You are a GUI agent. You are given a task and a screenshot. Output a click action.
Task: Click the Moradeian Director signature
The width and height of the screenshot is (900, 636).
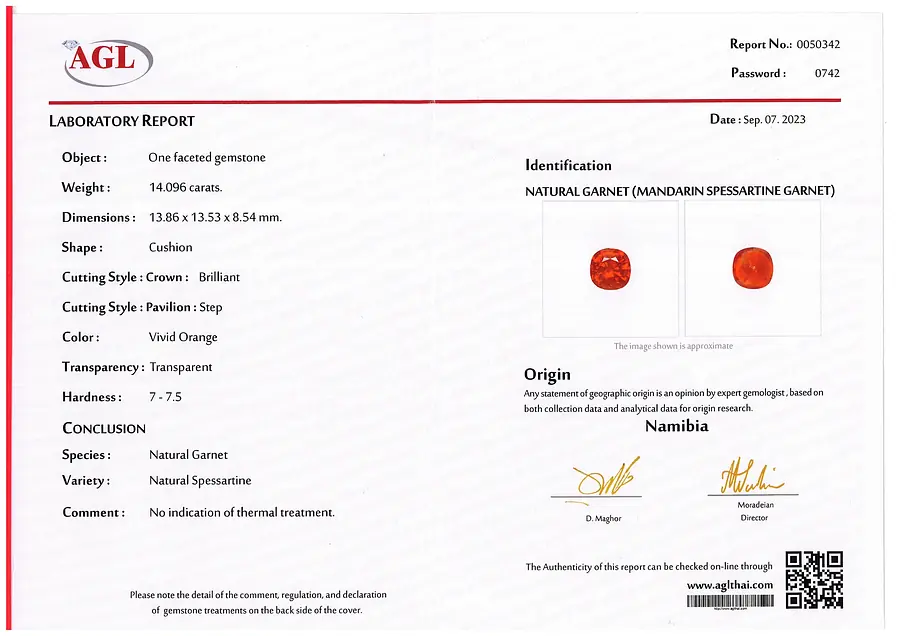752,476
